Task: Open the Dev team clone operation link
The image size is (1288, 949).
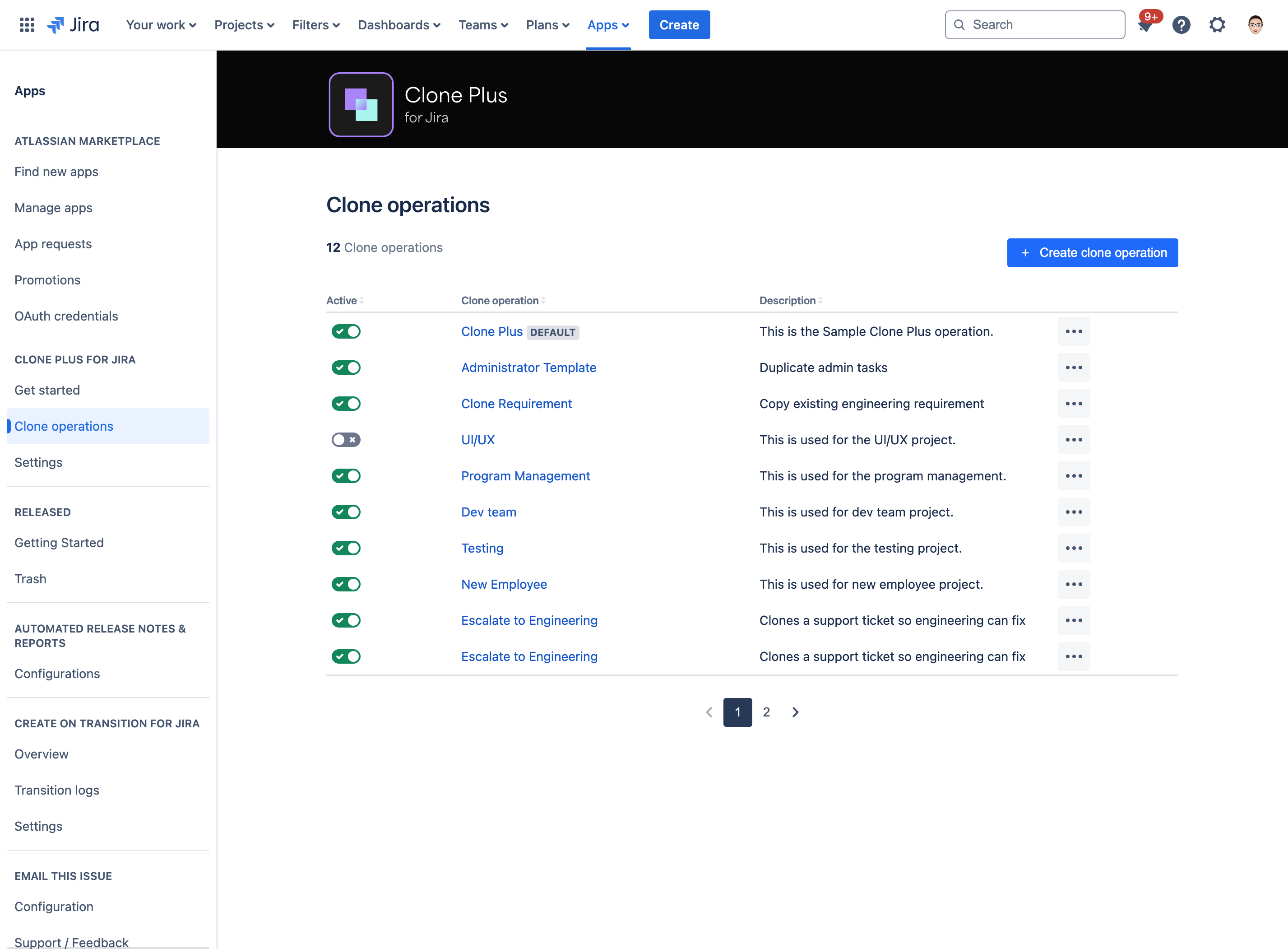Action: pyautogui.click(x=489, y=512)
